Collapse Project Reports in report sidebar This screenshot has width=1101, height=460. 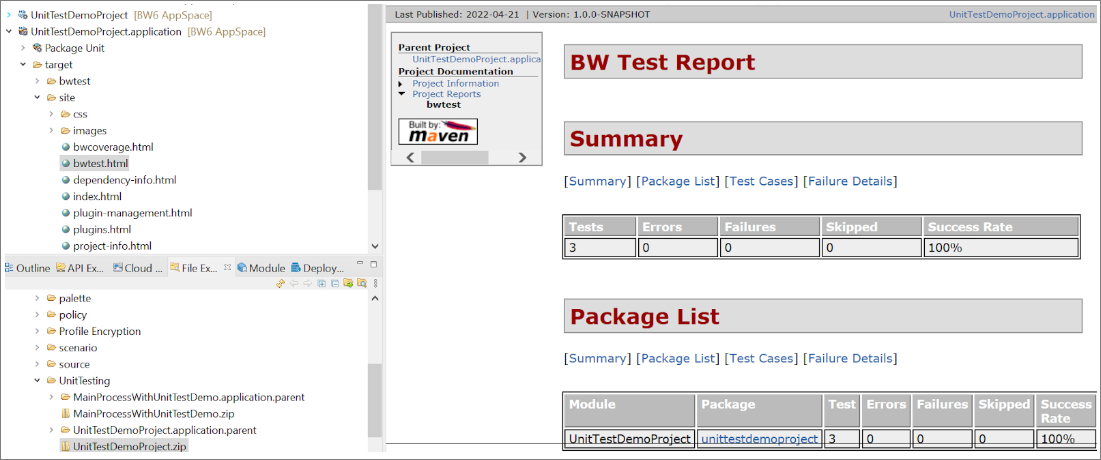[401, 93]
